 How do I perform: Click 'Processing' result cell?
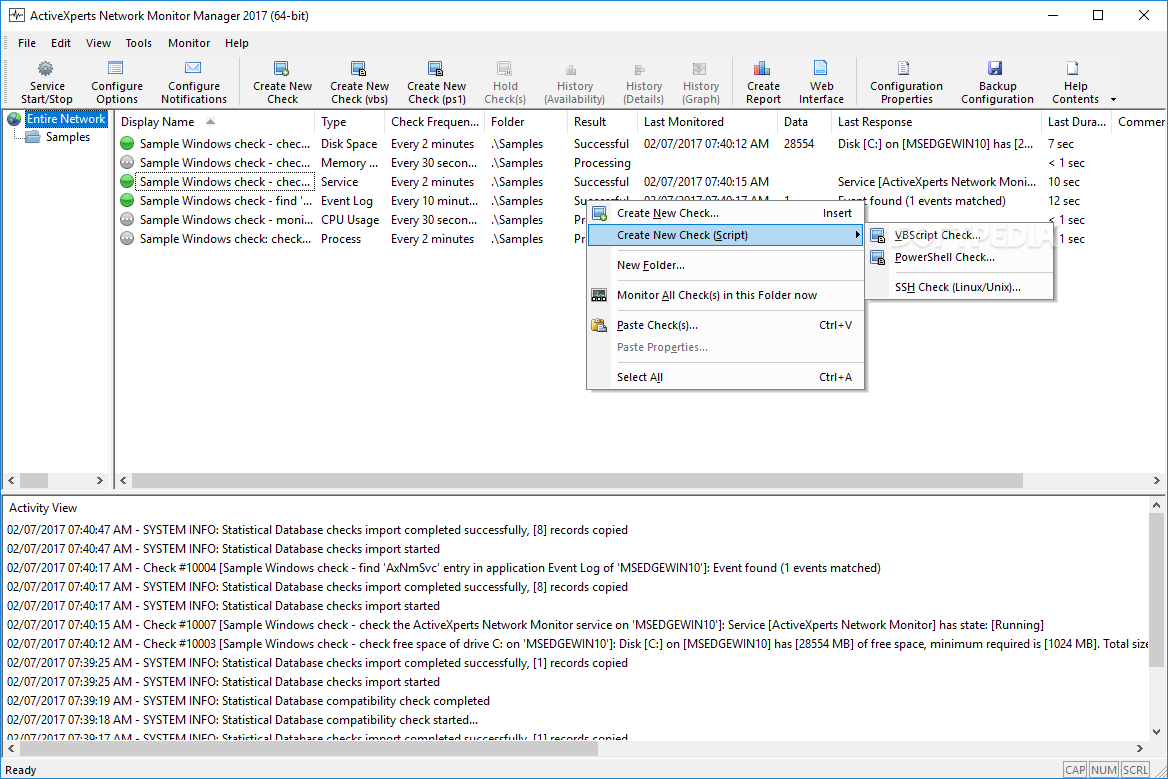point(602,162)
